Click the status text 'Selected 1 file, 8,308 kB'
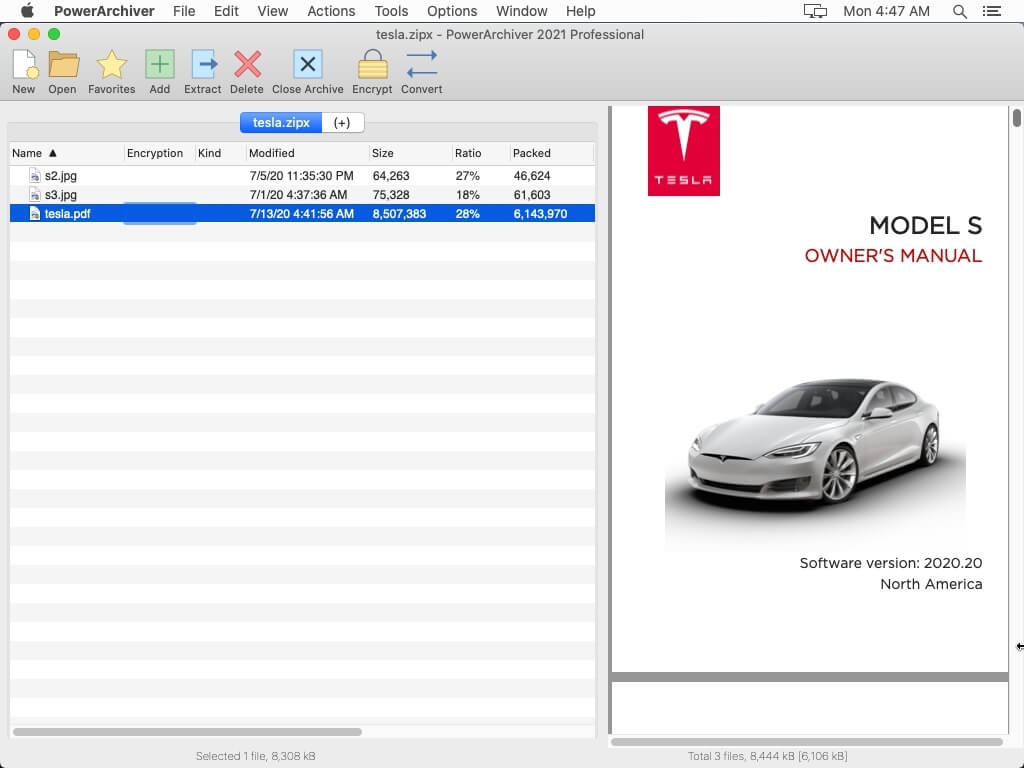1024x768 pixels. tap(255, 756)
